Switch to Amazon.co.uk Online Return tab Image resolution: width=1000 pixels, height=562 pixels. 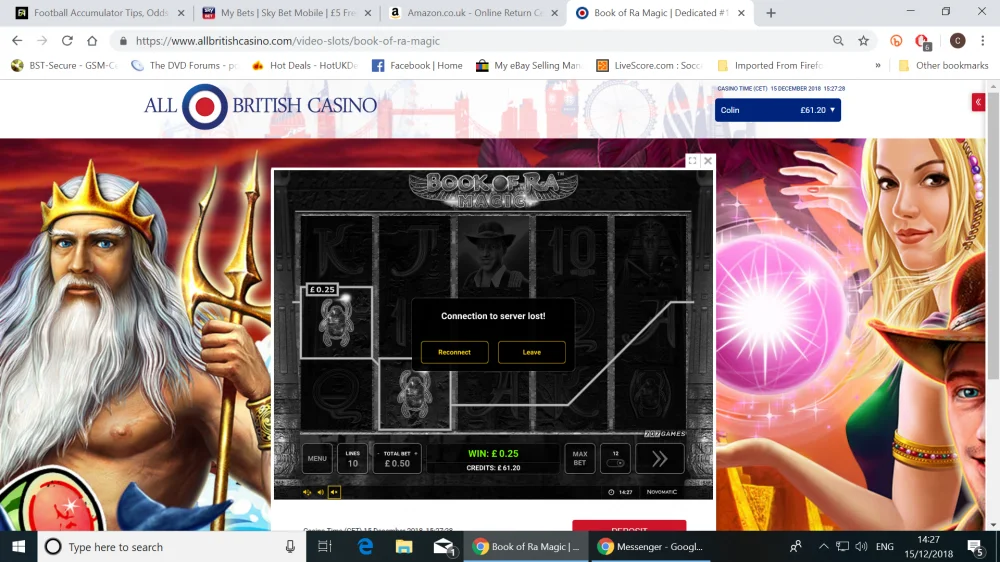pyautogui.click(x=474, y=13)
